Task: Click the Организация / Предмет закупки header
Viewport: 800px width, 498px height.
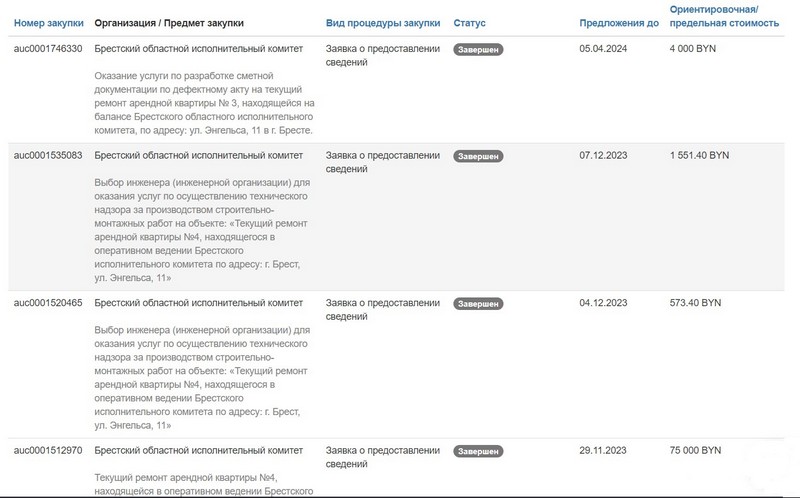Action: (168, 22)
